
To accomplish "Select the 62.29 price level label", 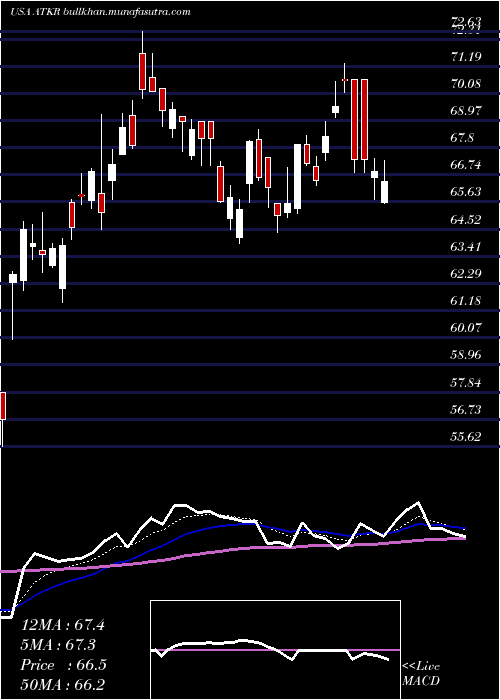I will [466, 274].
